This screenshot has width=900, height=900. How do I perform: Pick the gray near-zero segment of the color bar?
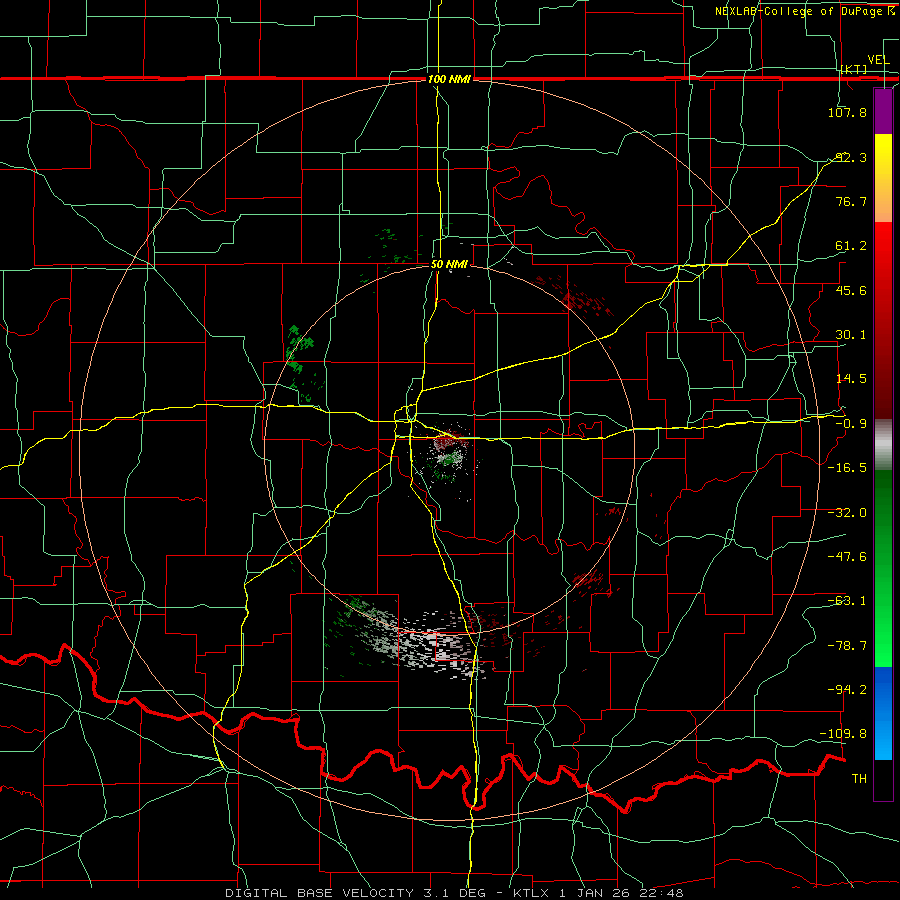pyautogui.click(x=883, y=445)
